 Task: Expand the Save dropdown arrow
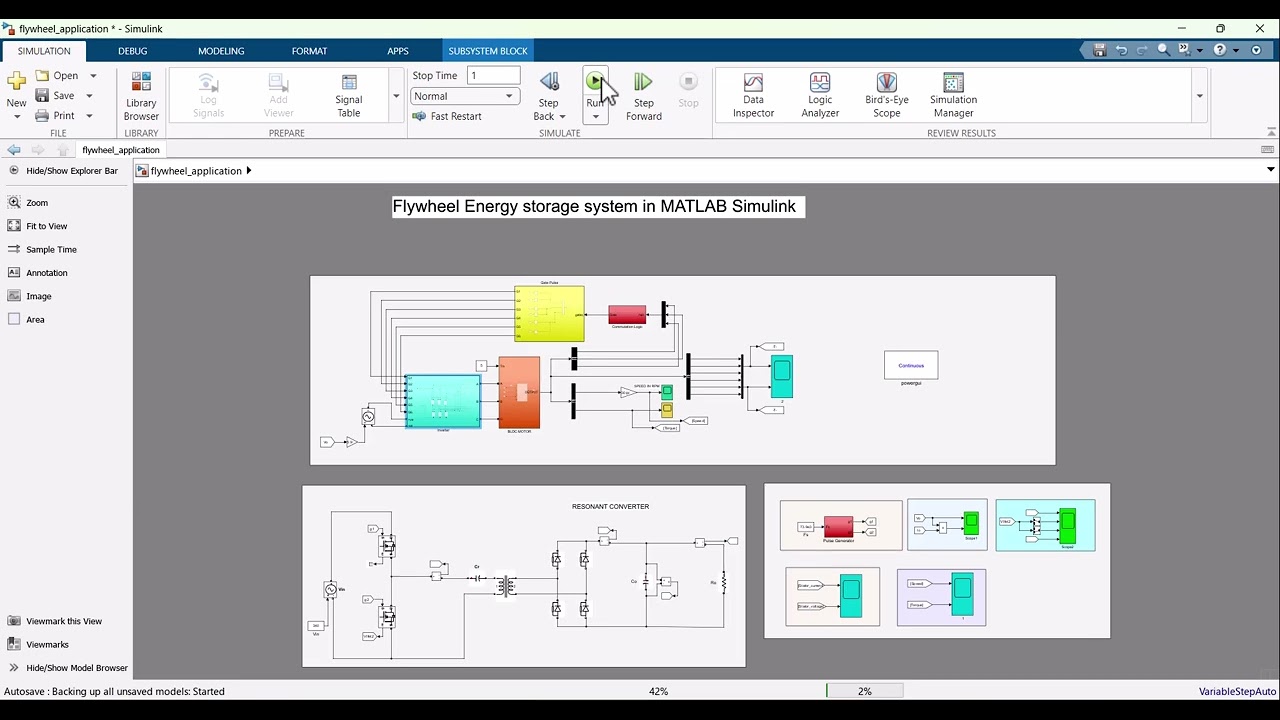click(x=89, y=96)
